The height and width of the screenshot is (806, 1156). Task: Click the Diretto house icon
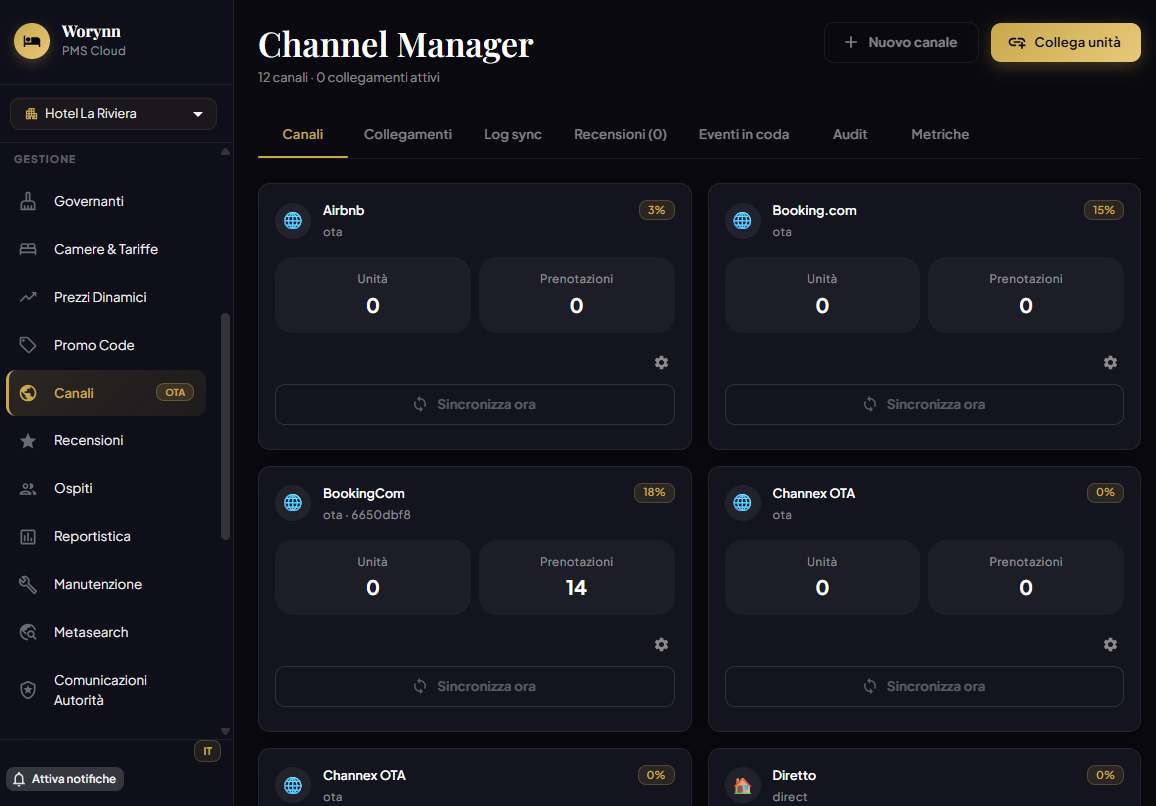coord(742,785)
